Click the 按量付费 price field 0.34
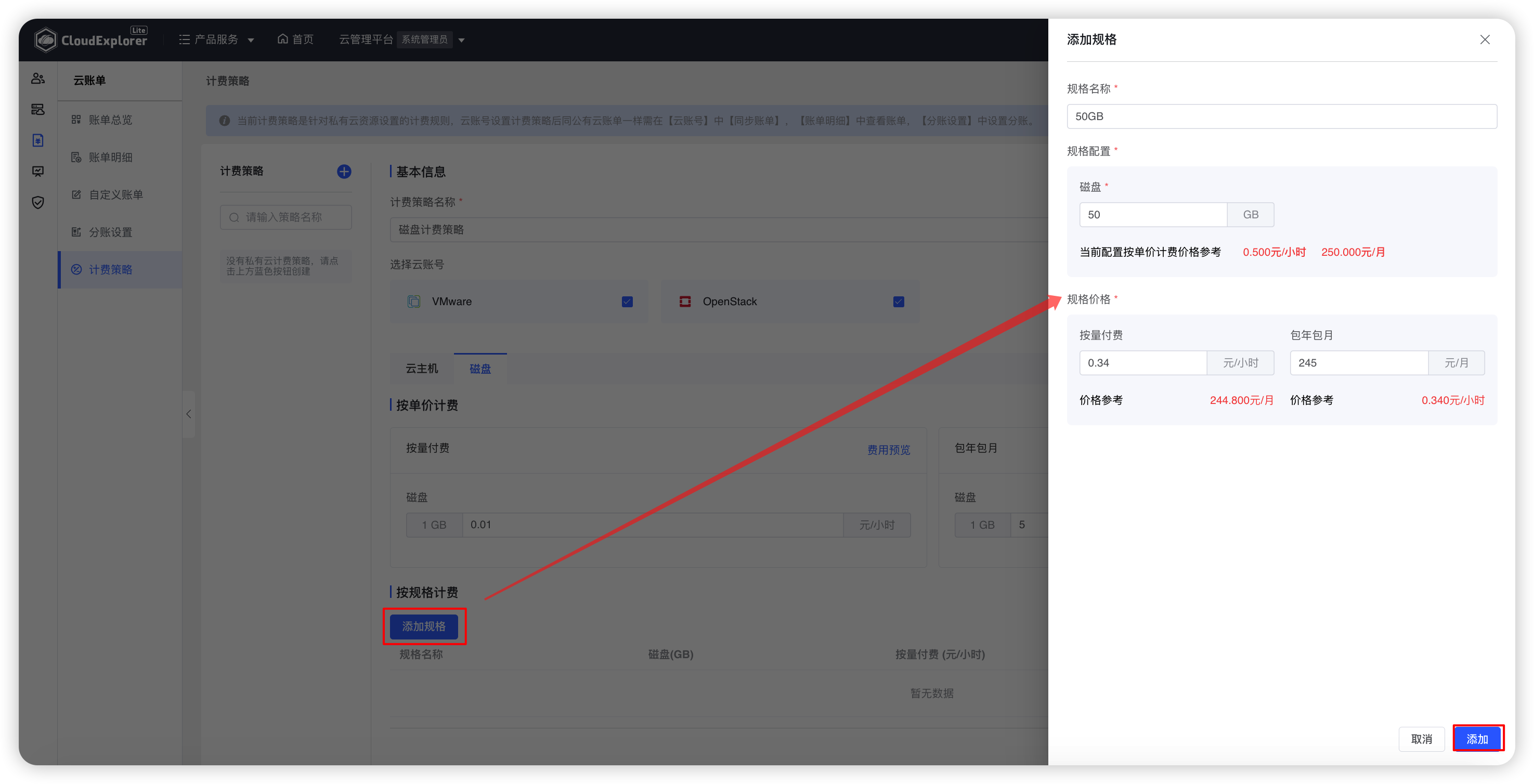1534x784 pixels. click(x=1143, y=363)
